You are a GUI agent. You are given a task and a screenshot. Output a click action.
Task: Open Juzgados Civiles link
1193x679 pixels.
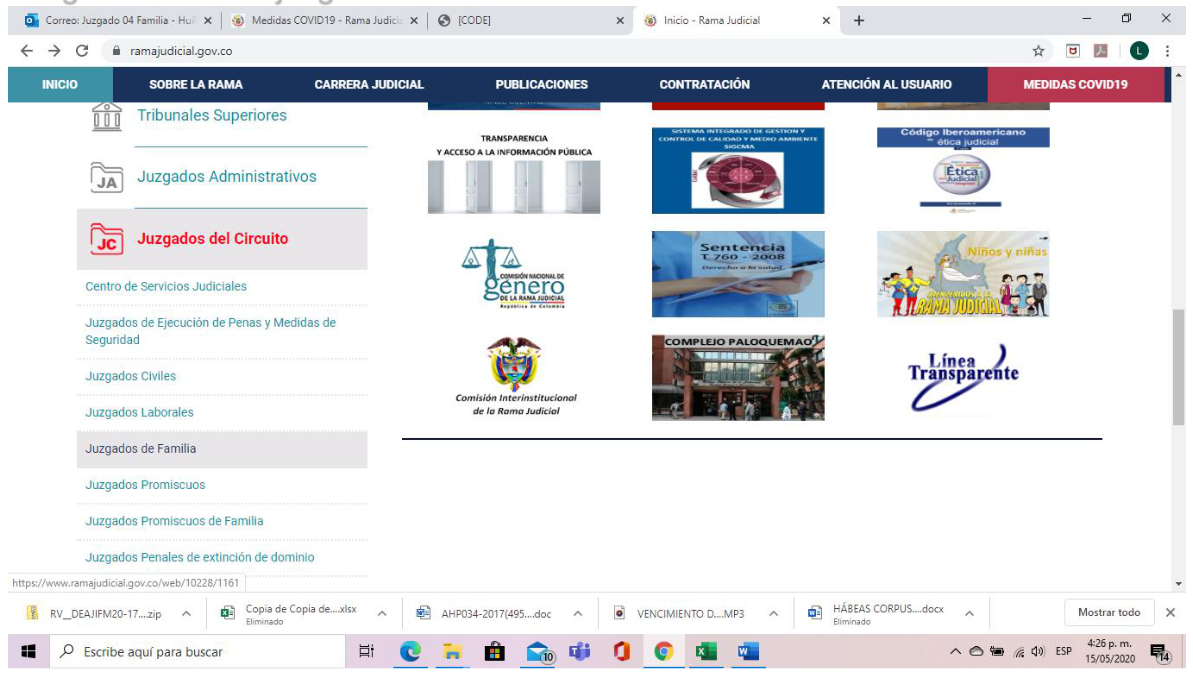click(x=130, y=376)
